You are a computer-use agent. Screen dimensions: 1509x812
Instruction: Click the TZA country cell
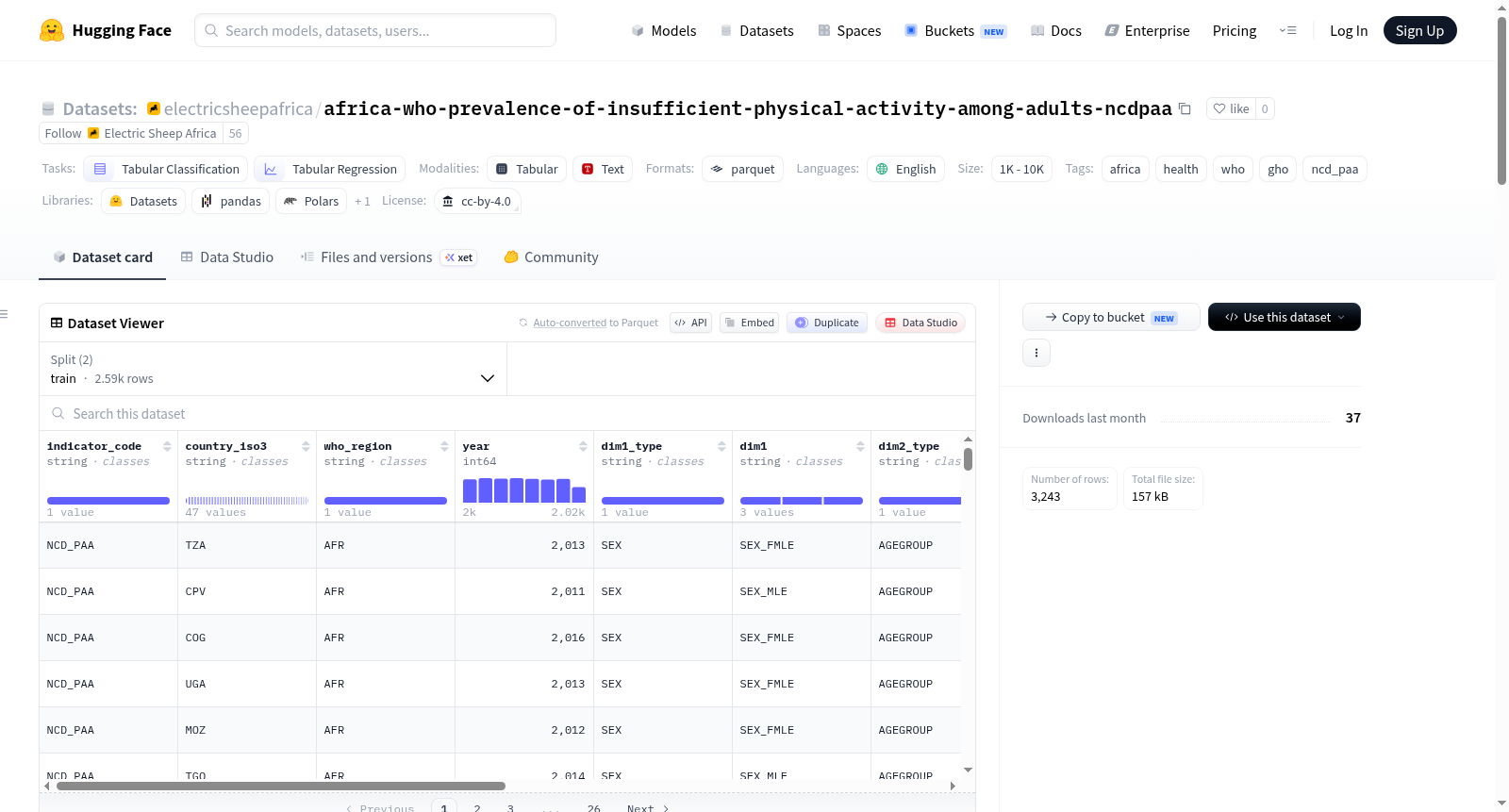coord(247,545)
